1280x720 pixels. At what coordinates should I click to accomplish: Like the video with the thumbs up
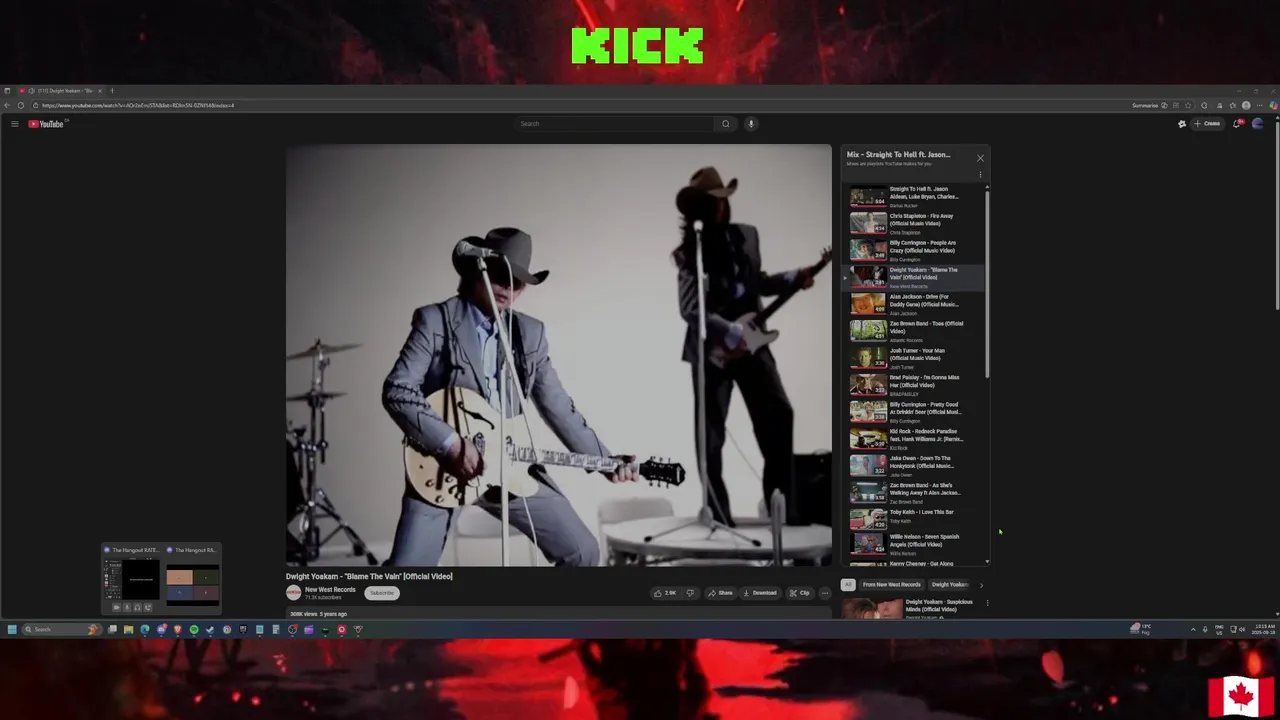pyautogui.click(x=665, y=593)
